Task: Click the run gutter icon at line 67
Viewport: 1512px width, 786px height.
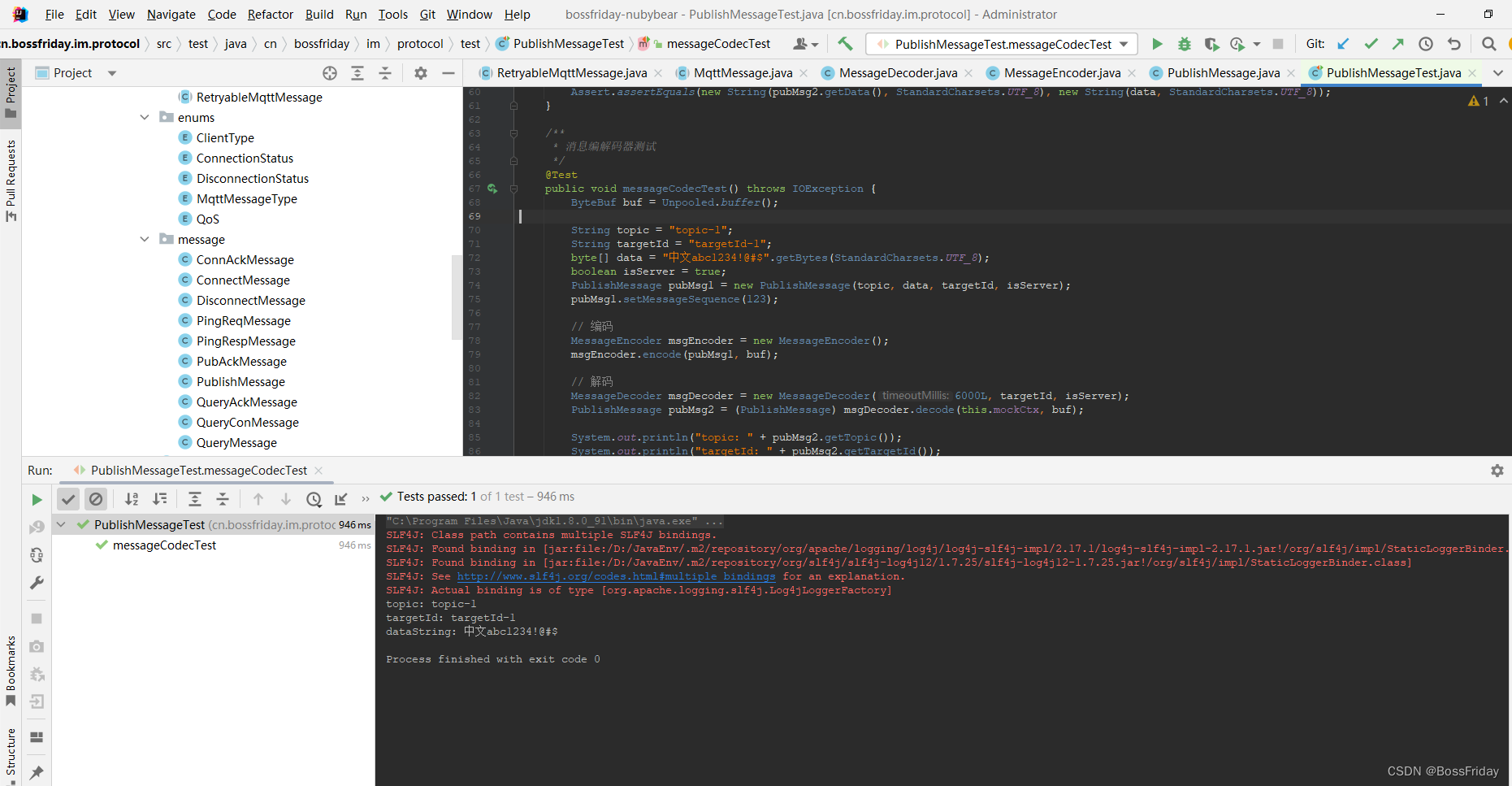Action: (492, 189)
